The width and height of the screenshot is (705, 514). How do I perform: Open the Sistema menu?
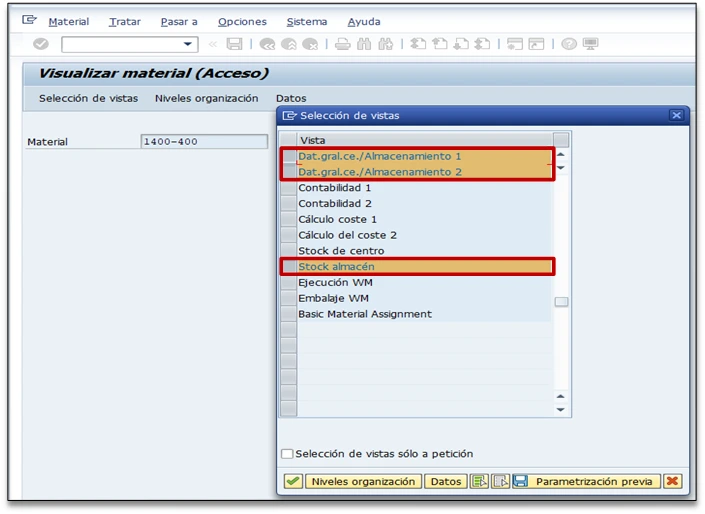pyautogui.click(x=307, y=22)
